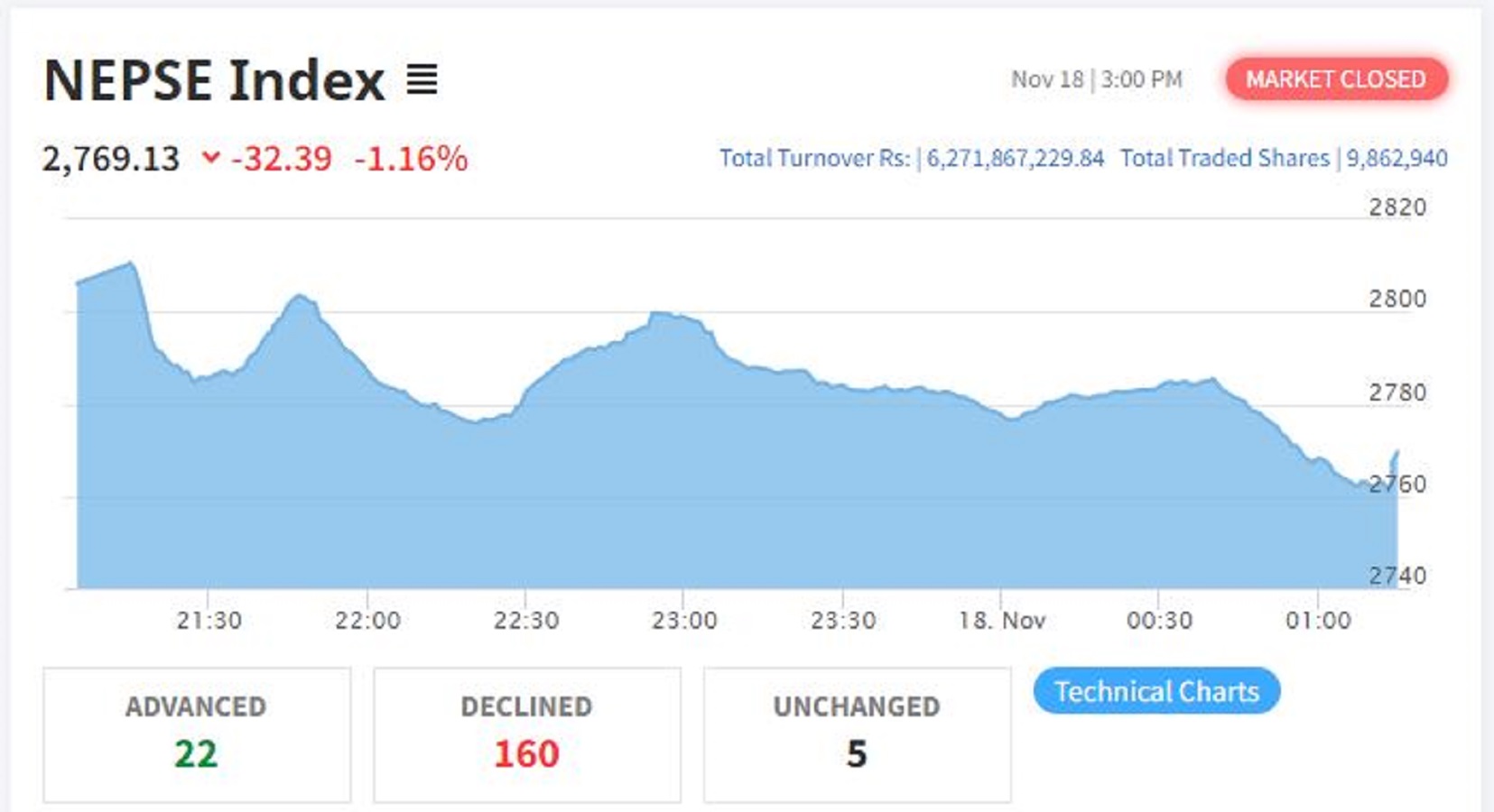Click the MARKET CLOSED badge
This screenshot has width=1494, height=812.
click(1336, 79)
